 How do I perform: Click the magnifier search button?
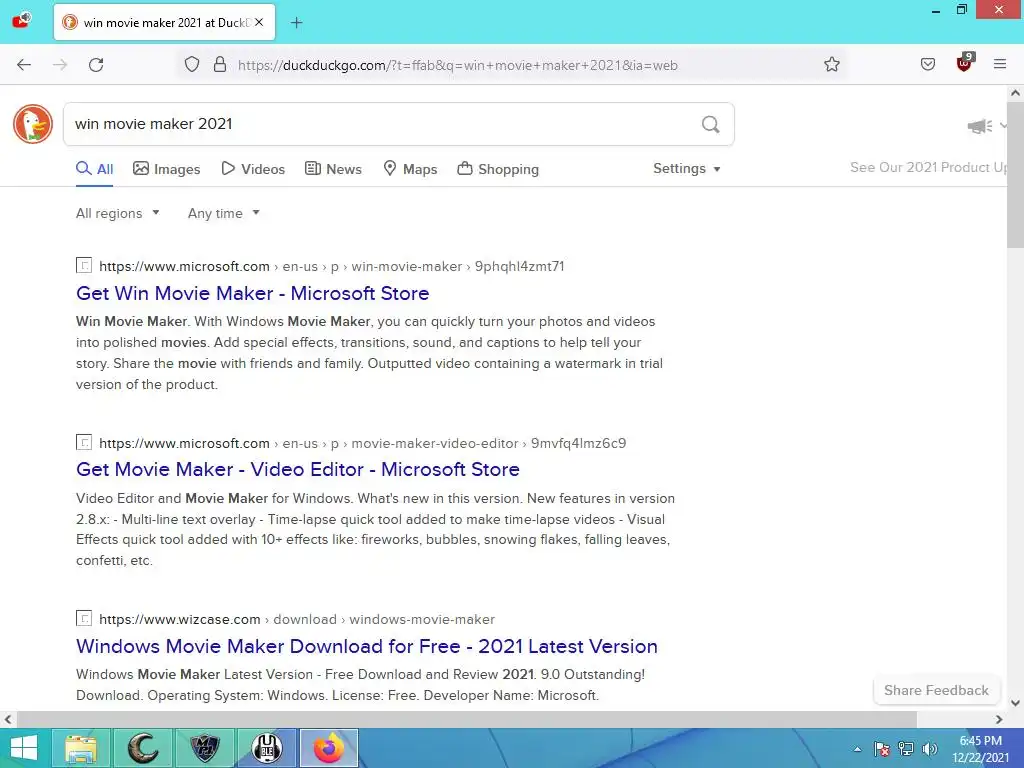[x=711, y=124]
